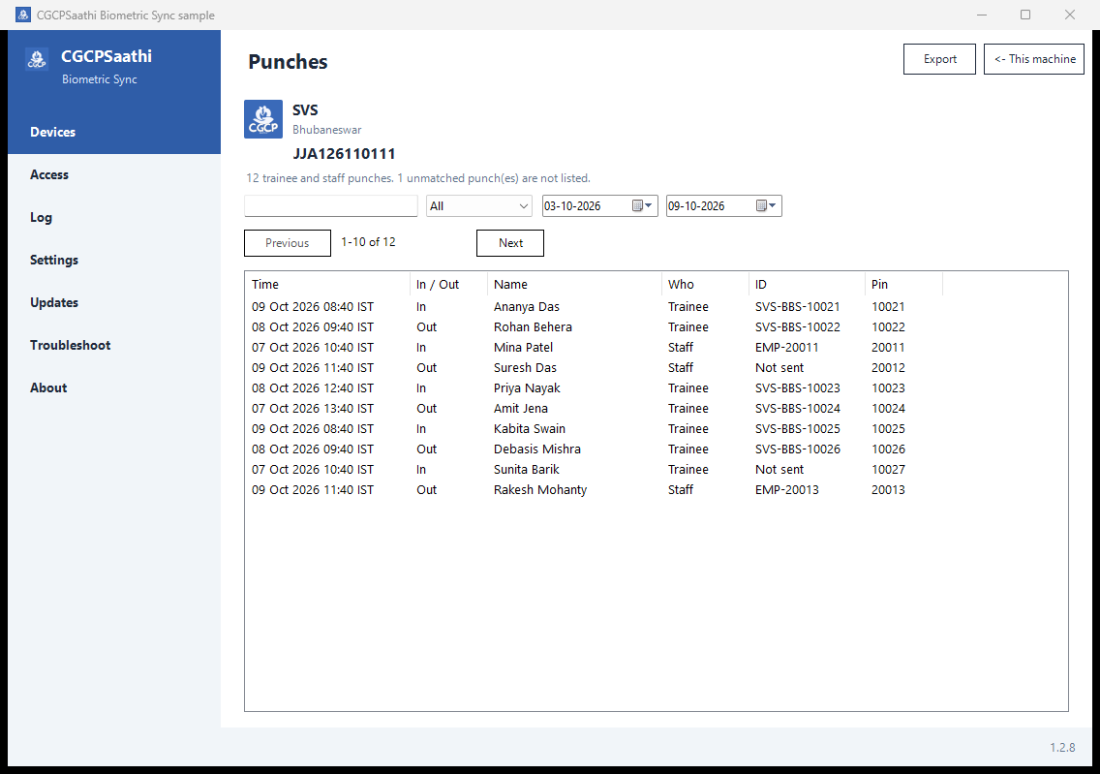Click ID EMP-20011 in the list

[x=786, y=347]
